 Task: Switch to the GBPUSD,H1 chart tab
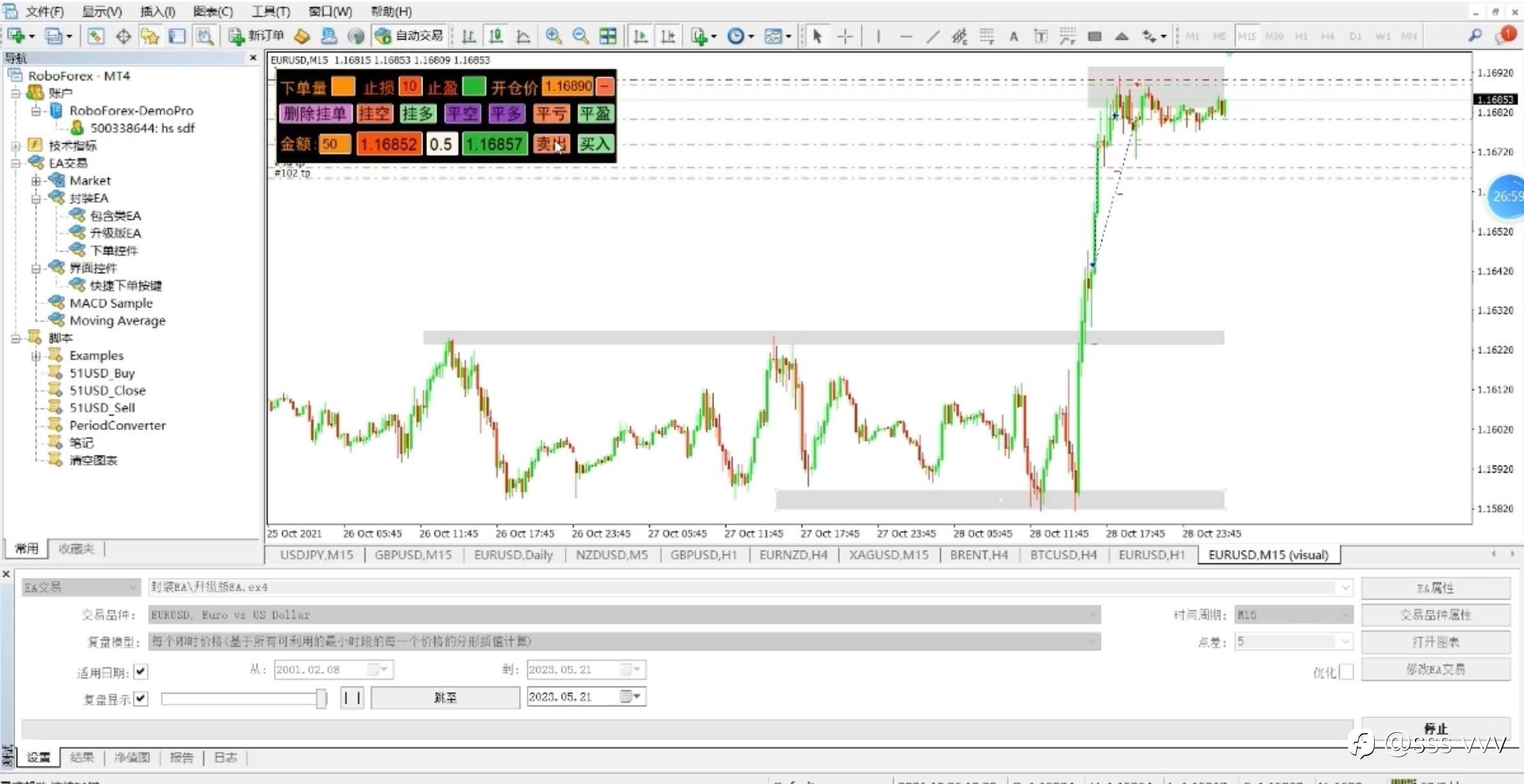703,555
